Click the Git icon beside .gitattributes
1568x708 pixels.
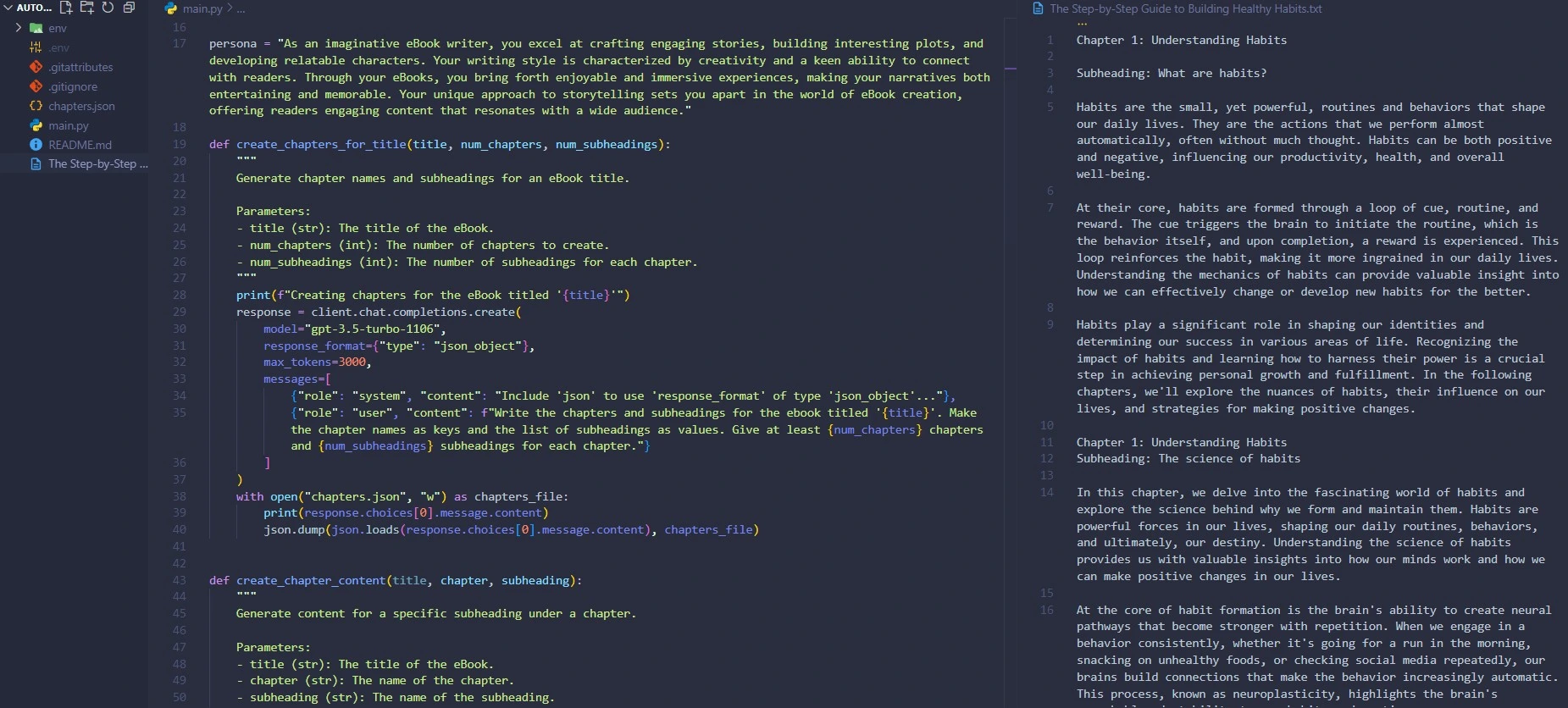[x=36, y=67]
